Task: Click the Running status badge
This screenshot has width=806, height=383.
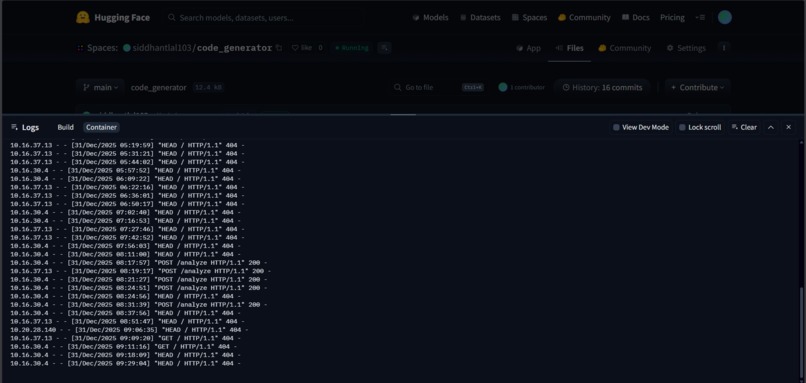Action: coord(352,48)
